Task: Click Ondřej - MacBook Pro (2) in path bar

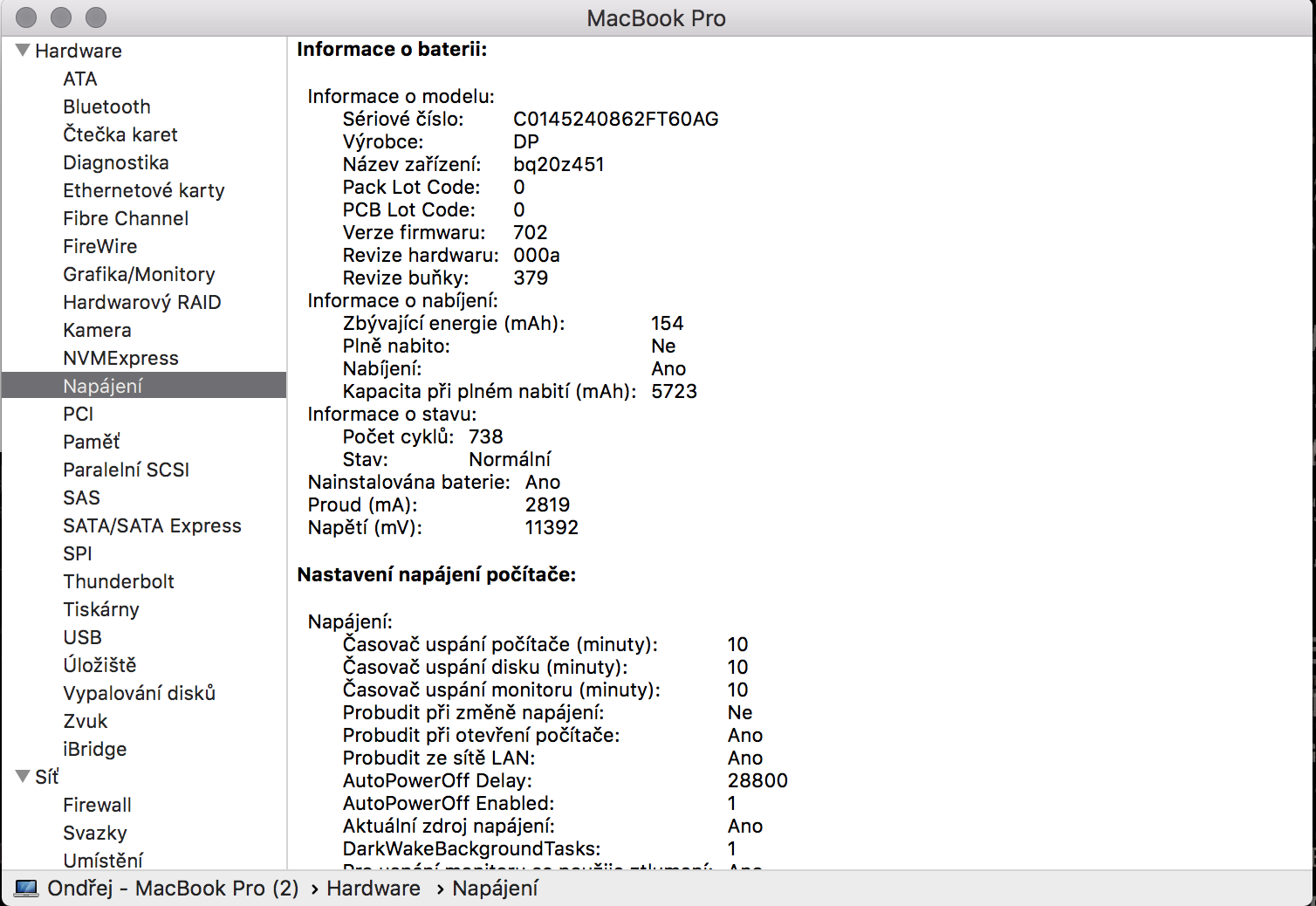Action: click(x=173, y=889)
